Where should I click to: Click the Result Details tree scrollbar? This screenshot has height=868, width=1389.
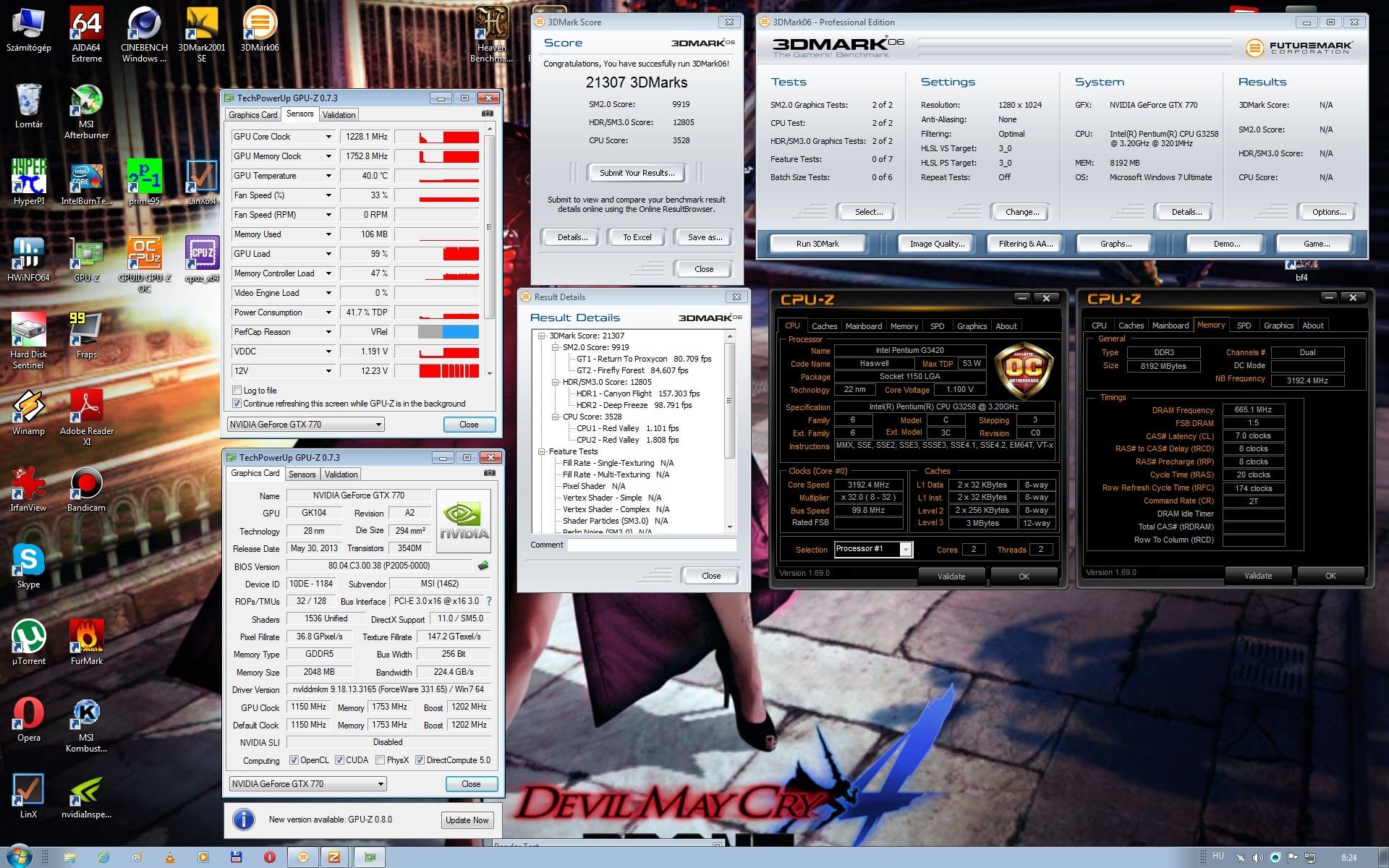point(729,432)
